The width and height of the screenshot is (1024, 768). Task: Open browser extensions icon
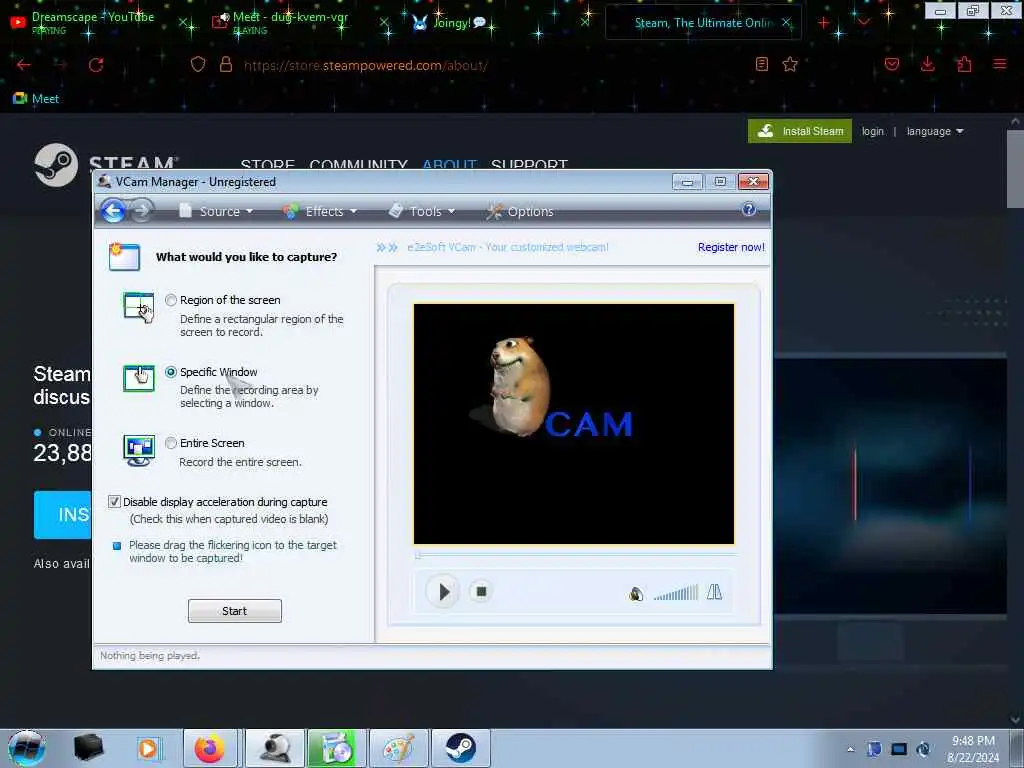964,64
